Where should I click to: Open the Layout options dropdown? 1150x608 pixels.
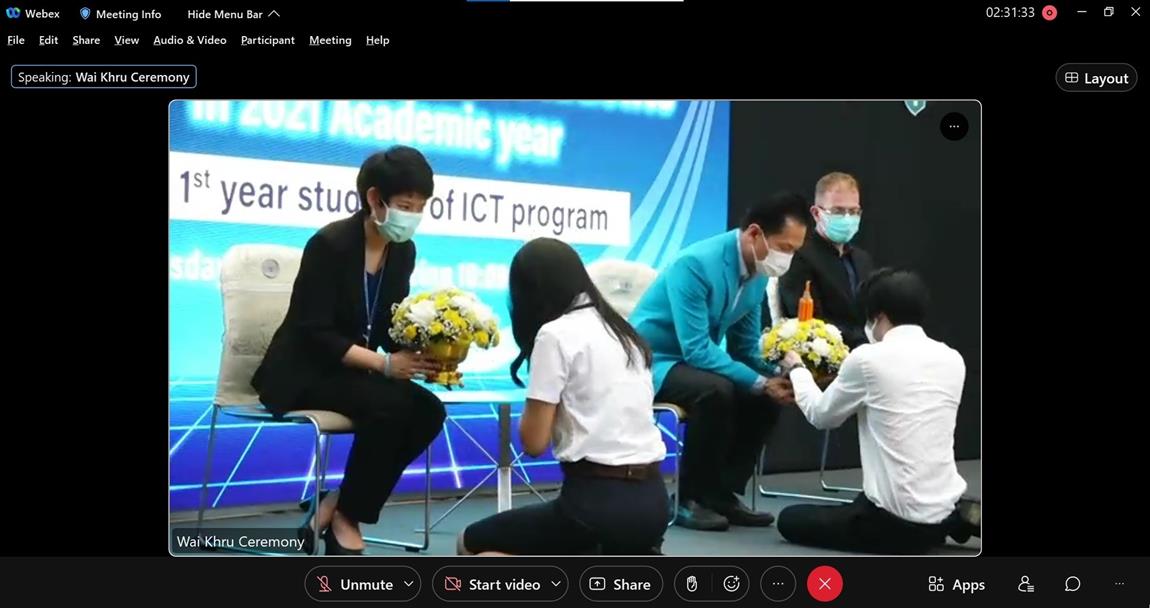point(1096,78)
